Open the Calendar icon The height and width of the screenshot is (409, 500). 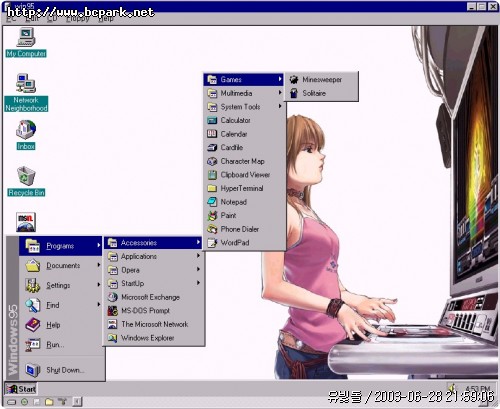click(212, 134)
